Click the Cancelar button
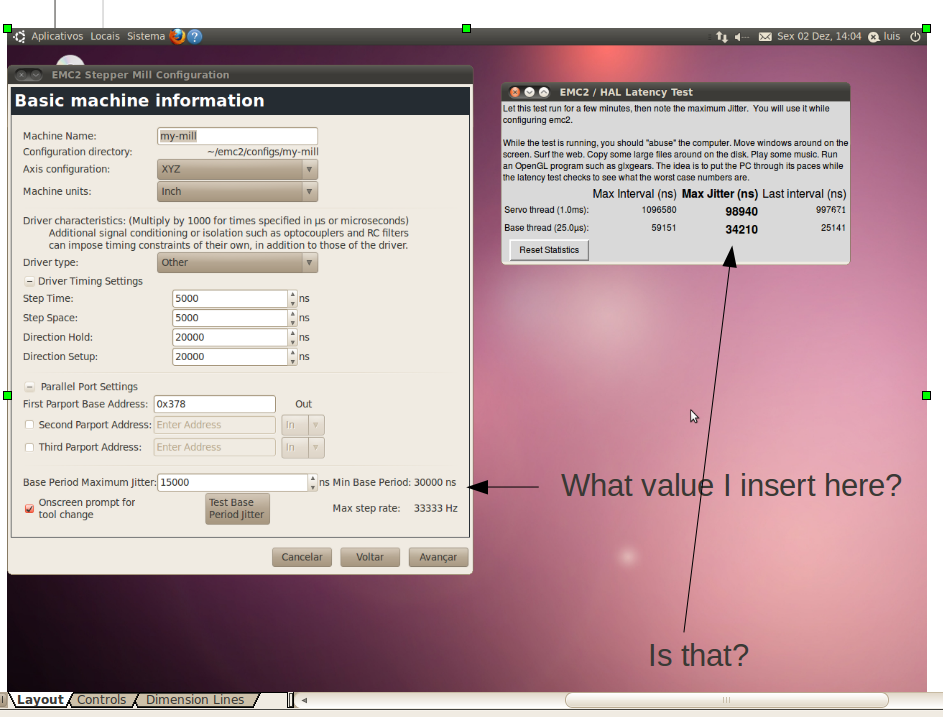 301,557
